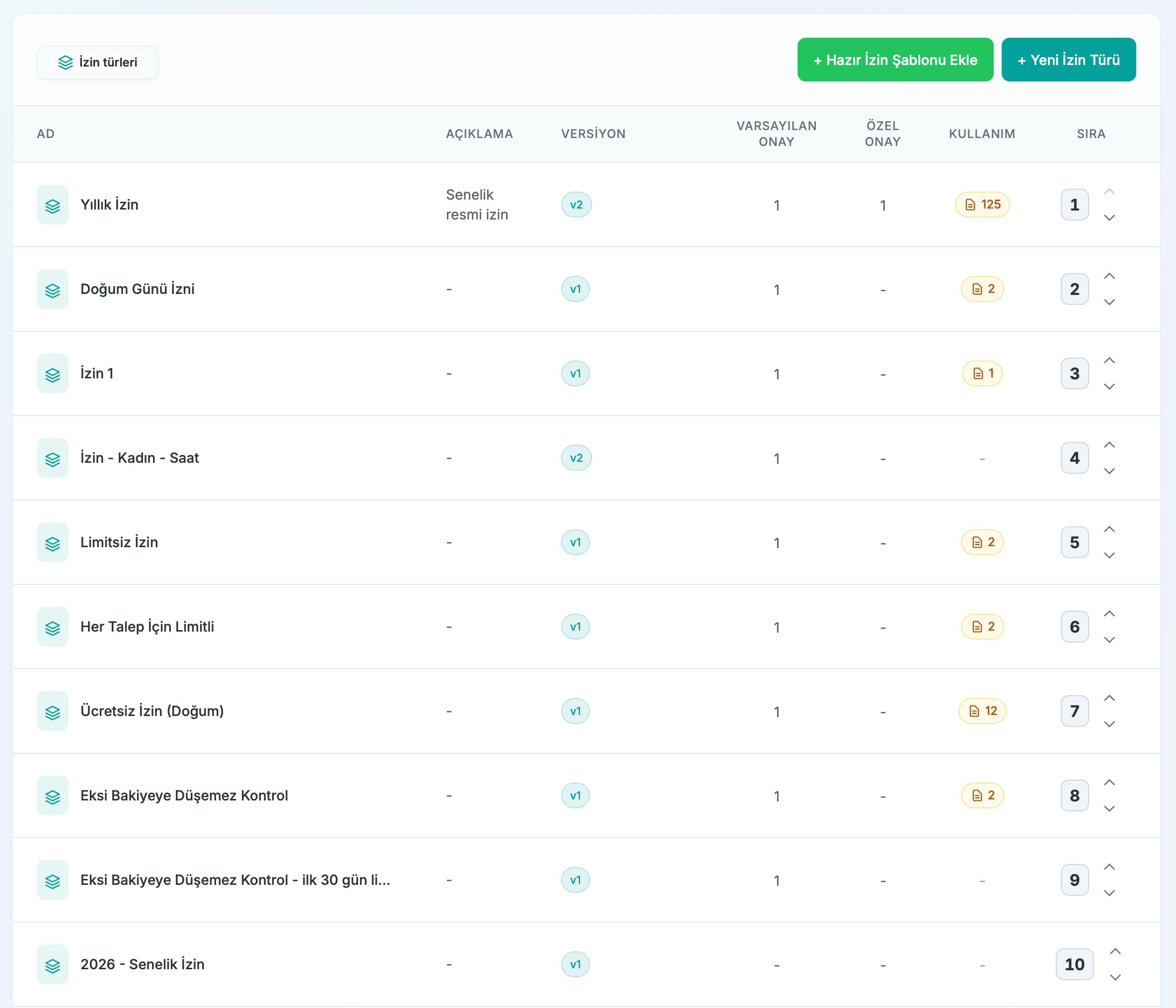Click the Hazır İzin Şablonu Ekle button
The height and width of the screenshot is (1008, 1176).
895,60
